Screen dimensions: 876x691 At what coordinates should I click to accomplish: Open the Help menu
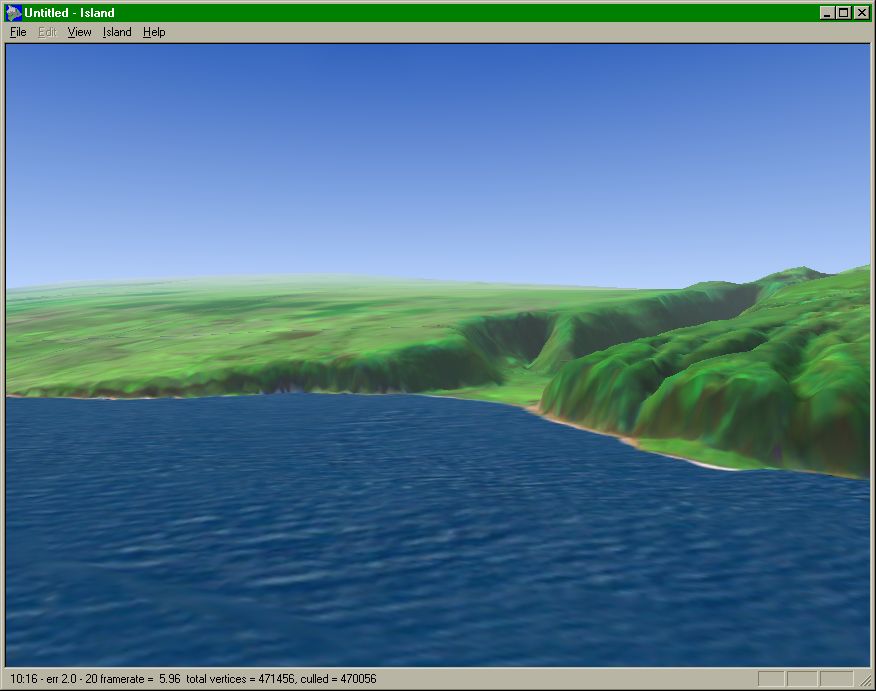tap(154, 32)
